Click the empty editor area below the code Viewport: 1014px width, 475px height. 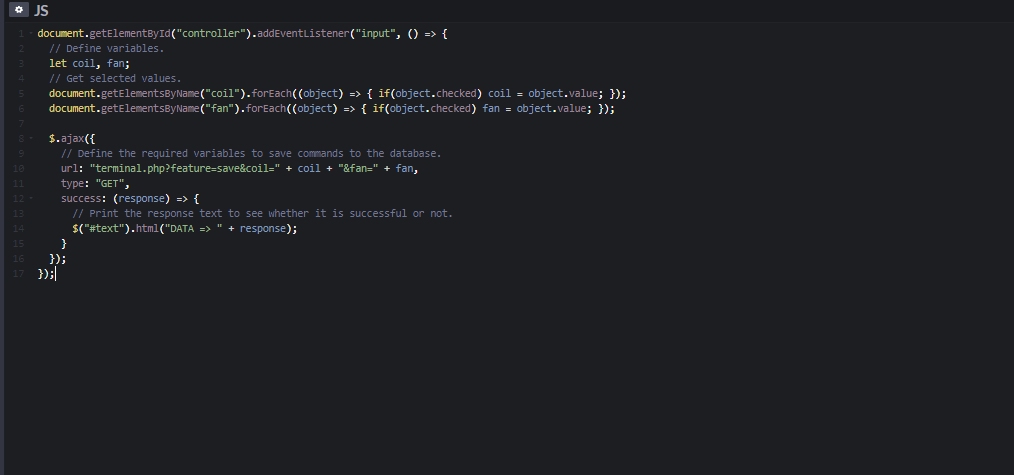(x=500, y=380)
